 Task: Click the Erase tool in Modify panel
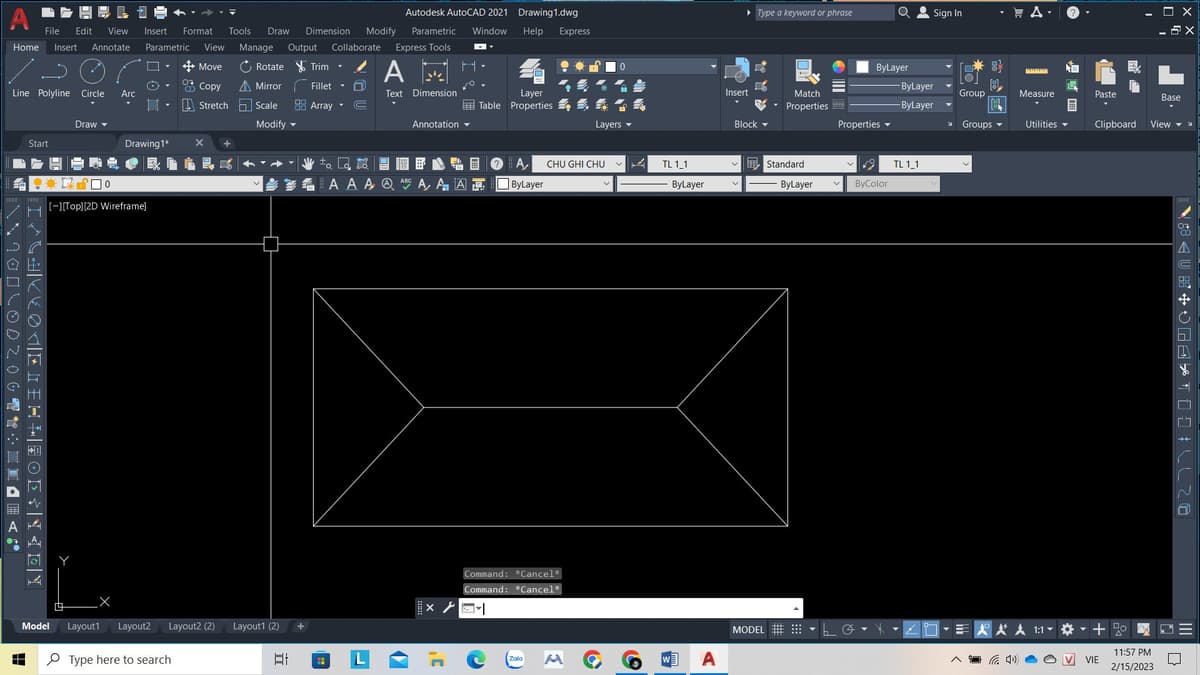pyautogui.click(x=361, y=67)
